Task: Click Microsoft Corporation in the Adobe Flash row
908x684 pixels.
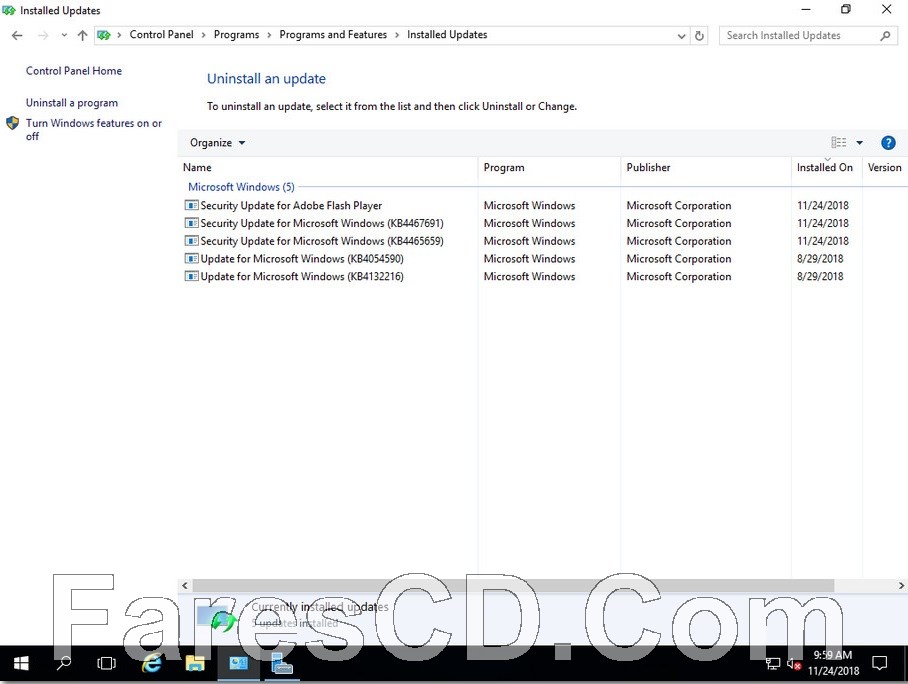Action: click(679, 206)
